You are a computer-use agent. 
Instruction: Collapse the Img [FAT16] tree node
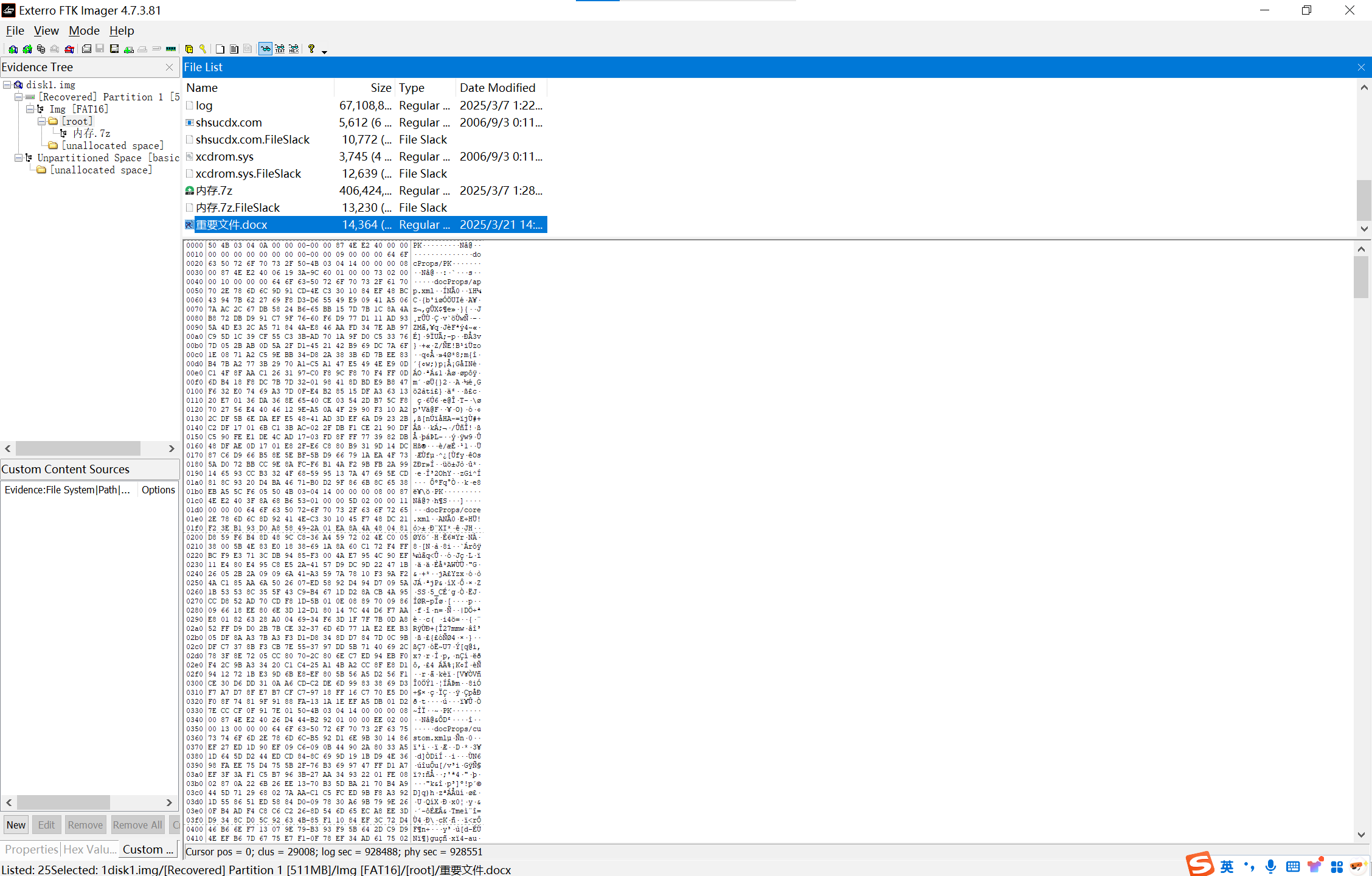pos(30,109)
